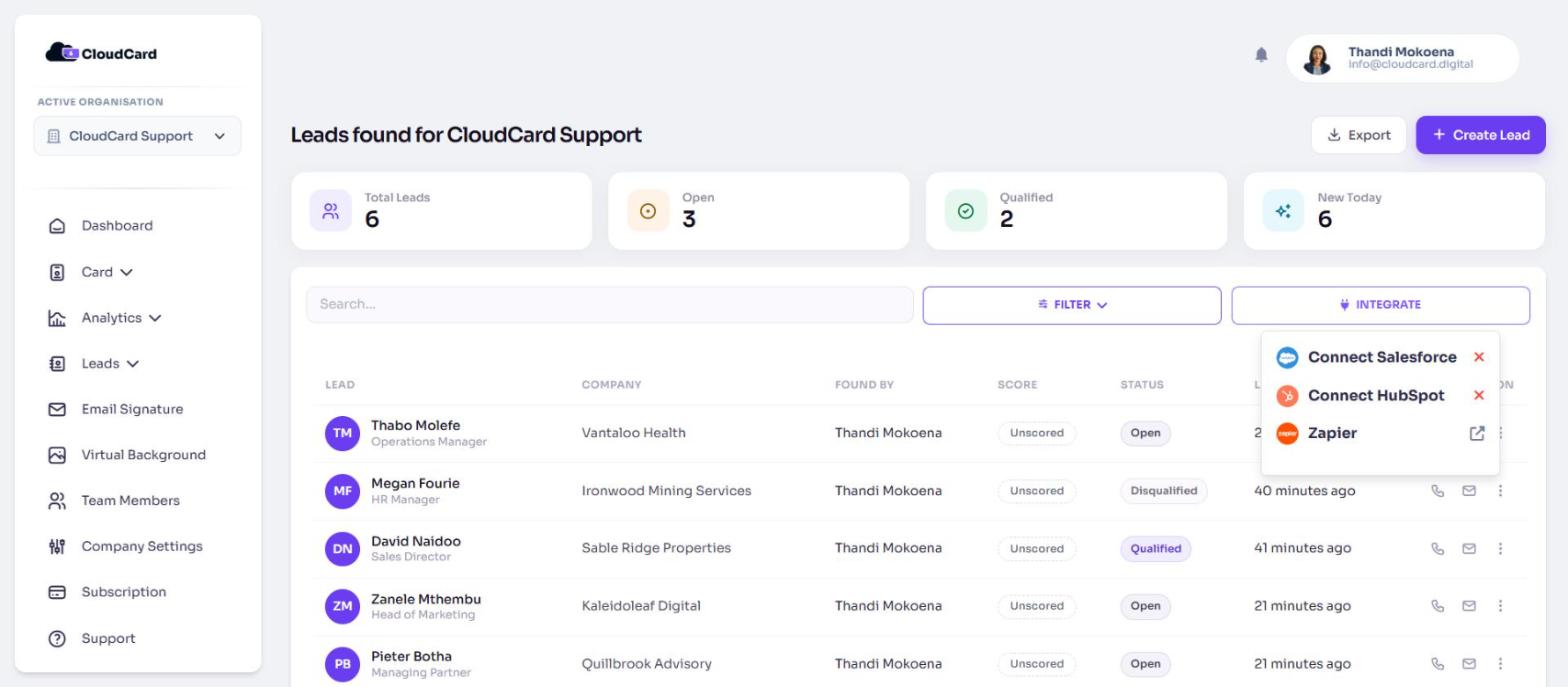
Task: Select the Zapier integration option
Action: tap(1332, 433)
